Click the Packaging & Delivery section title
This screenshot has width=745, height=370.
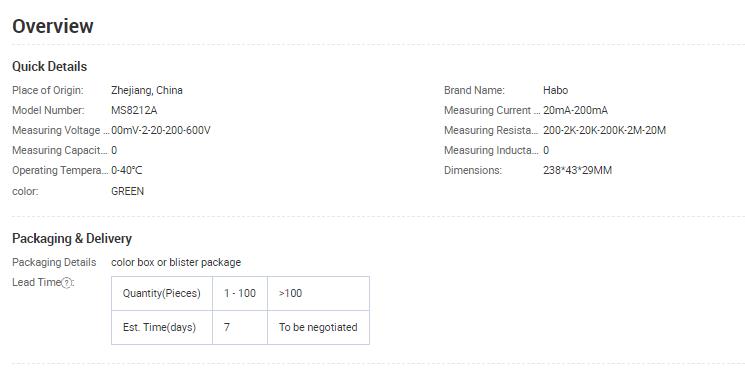click(x=72, y=238)
